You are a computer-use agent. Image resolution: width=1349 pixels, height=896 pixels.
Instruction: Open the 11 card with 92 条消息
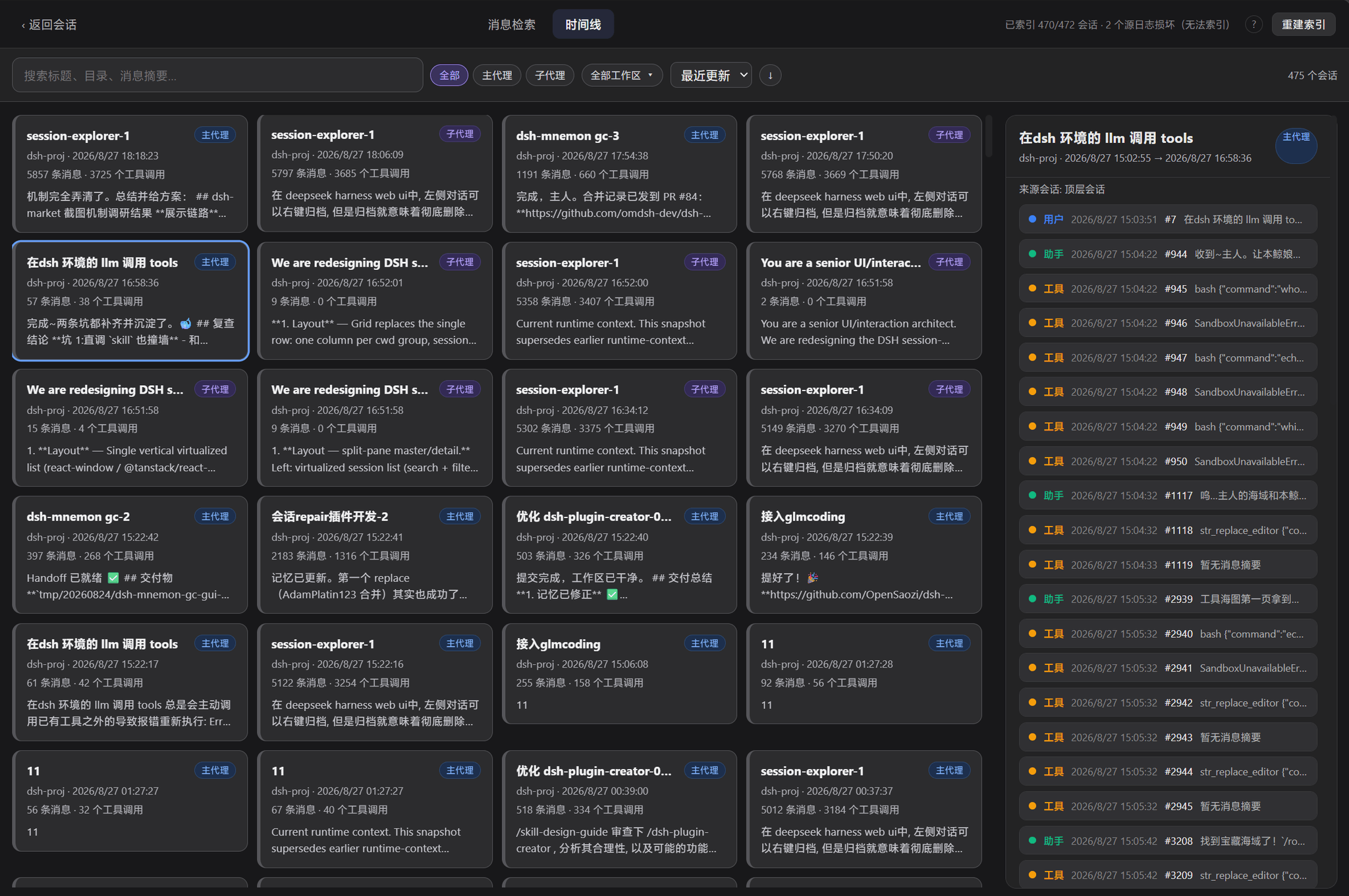click(x=864, y=673)
